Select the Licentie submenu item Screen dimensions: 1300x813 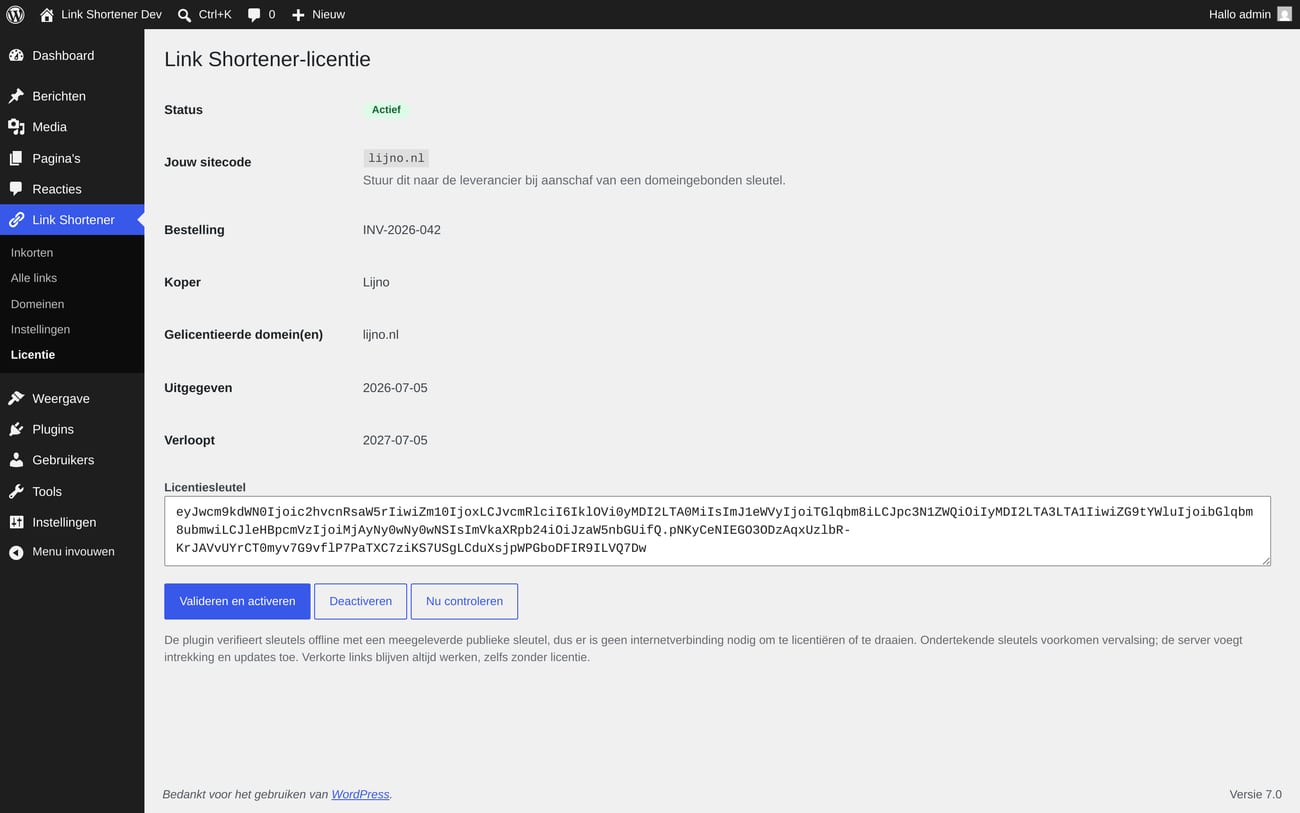[33, 355]
